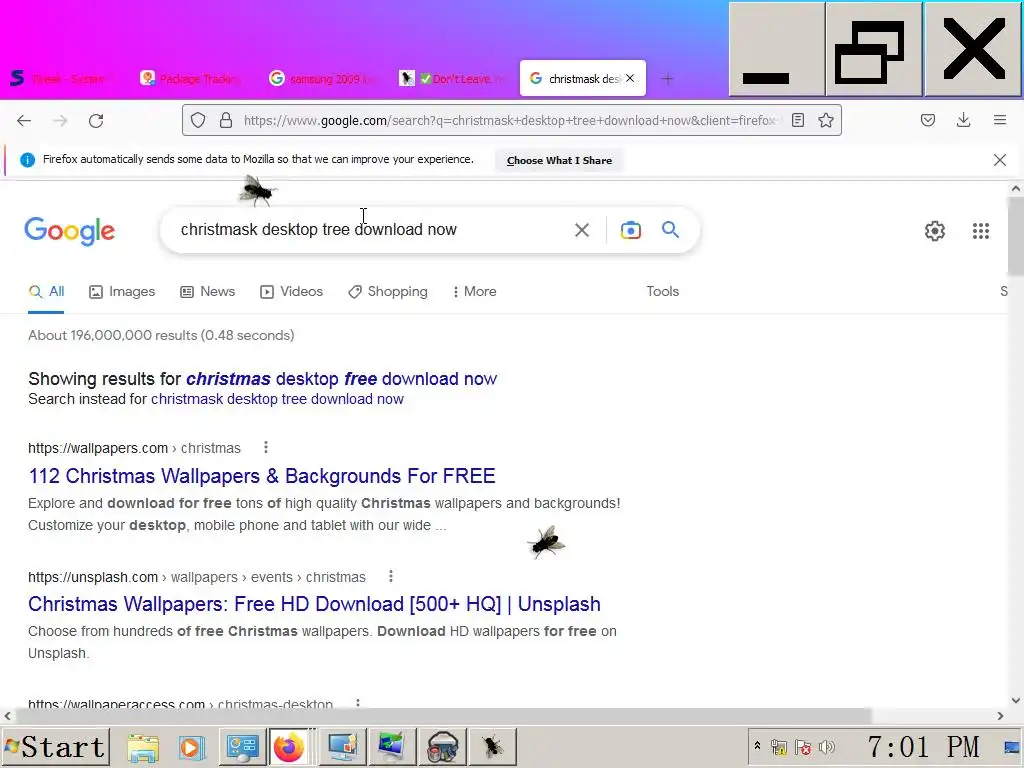Click the Google search magnifier button
The height and width of the screenshot is (768, 1024).
(670, 229)
